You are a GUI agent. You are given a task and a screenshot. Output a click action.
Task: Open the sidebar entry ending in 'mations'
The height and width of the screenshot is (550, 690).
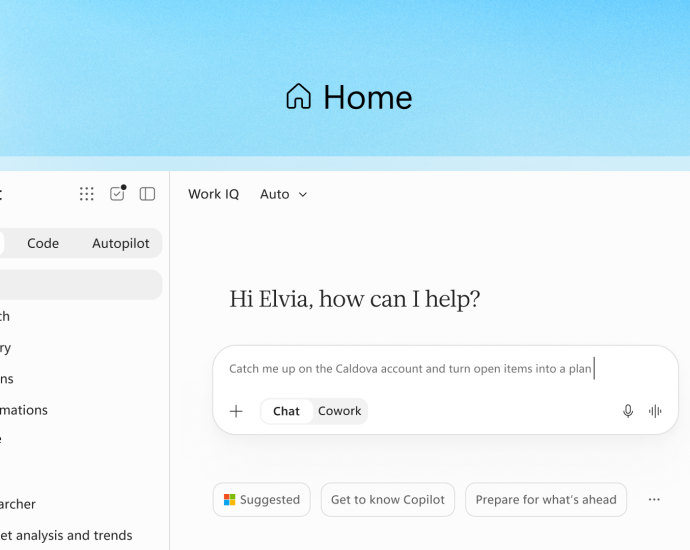pyautogui.click(x=24, y=410)
